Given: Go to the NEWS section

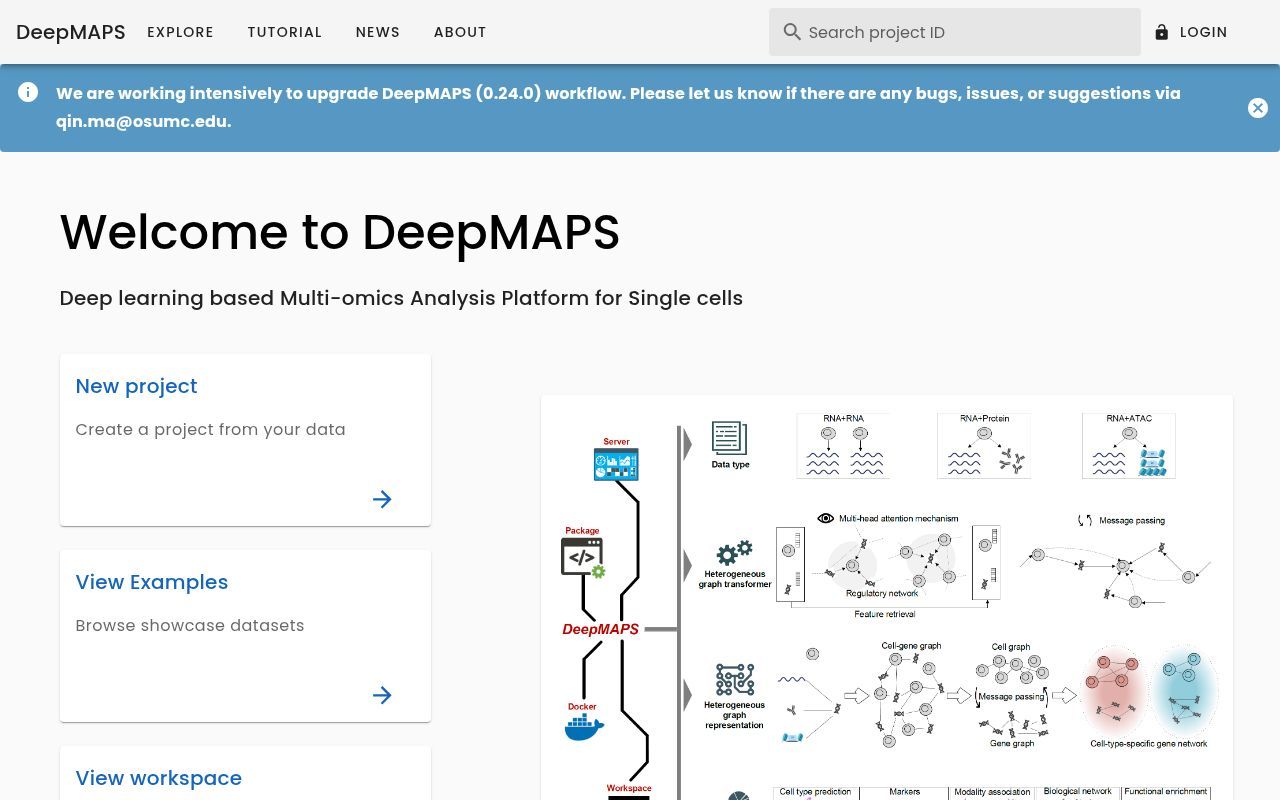Looking at the screenshot, I should [378, 32].
